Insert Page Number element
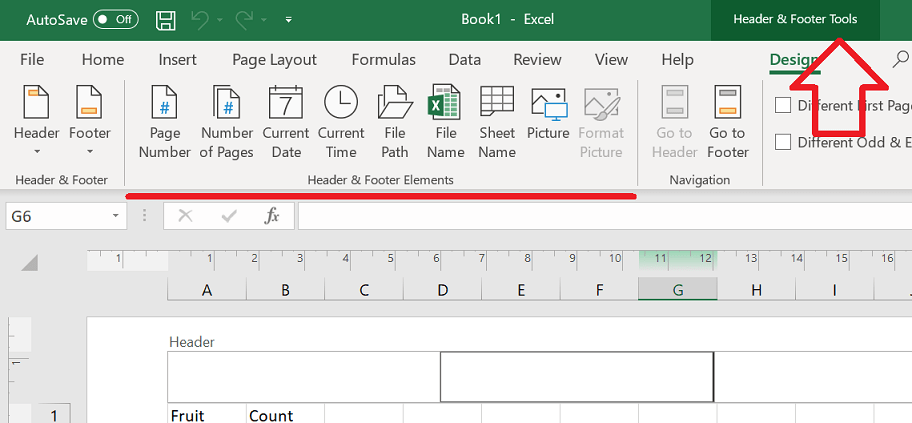Screen dimensions: 912x423 pyautogui.click(x=165, y=122)
